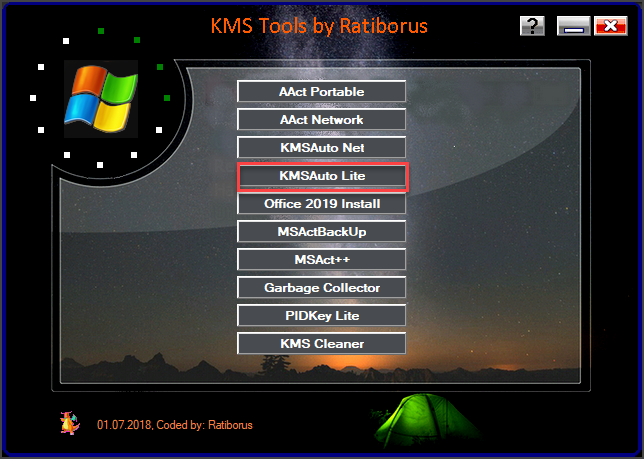Image resolution: width=644 pixels, height=459 pixels.
Task: Select the highlighted KMSAuto Lite button
Action: [321, 176]
